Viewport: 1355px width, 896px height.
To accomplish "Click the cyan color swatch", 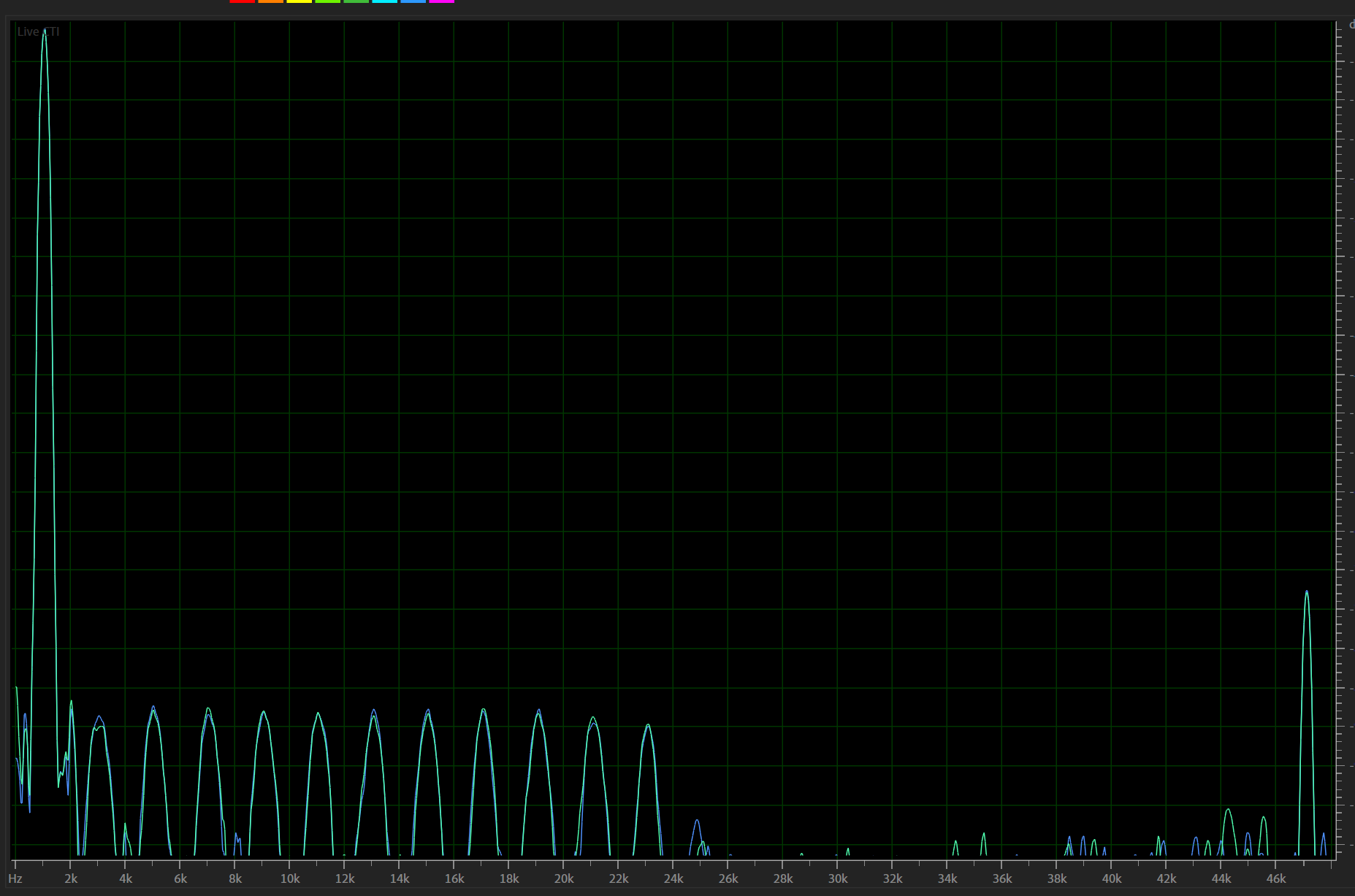I will click(x=385, y=1).
